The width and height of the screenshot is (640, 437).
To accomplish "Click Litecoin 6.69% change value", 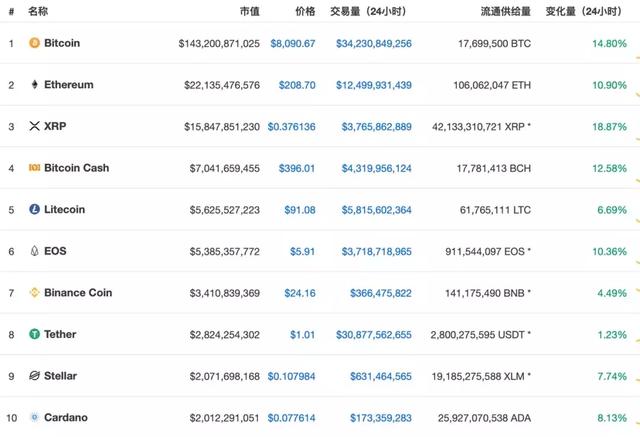I will tap(612, 210).
